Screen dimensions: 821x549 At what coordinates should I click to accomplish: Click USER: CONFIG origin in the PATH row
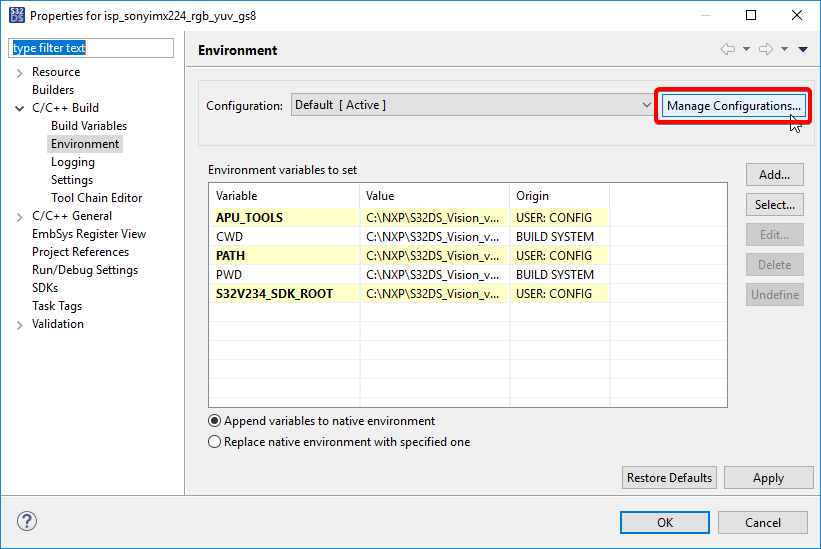(553, 255)
